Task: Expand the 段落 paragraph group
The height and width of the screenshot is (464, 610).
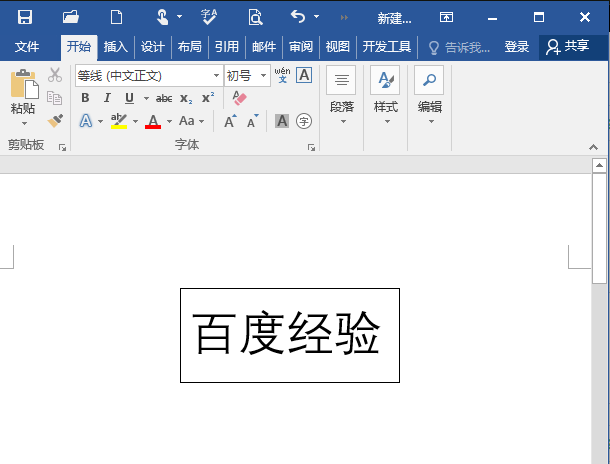Action: tap(342, 122)
